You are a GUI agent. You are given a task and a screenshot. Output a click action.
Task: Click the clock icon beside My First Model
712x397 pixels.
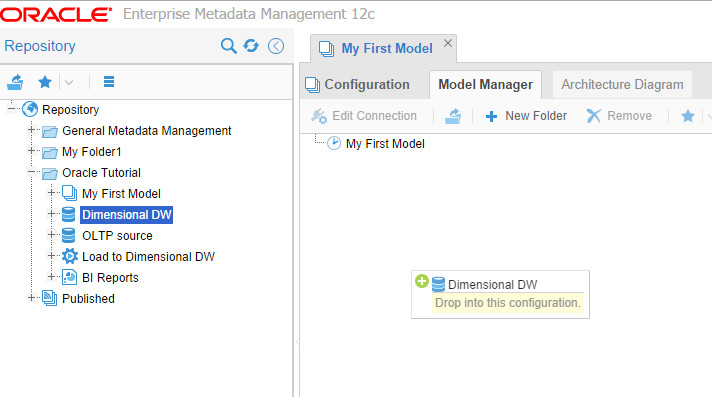pos(334,143)
